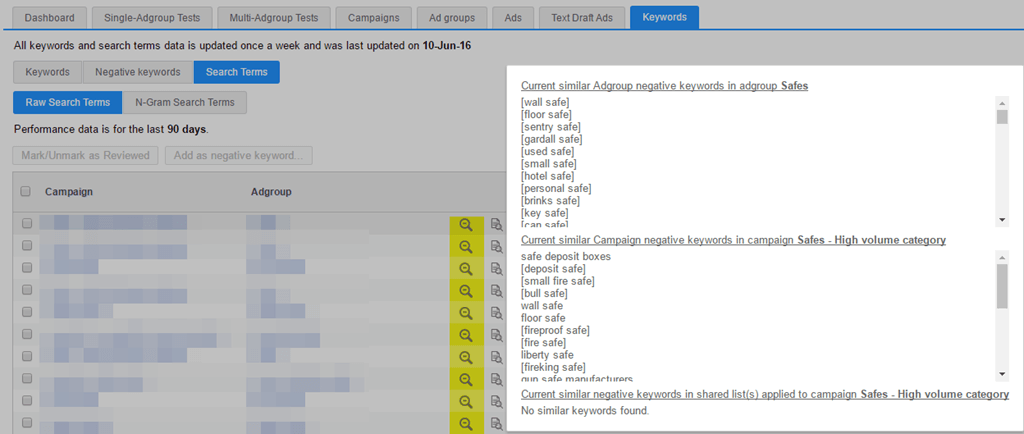Check the fourth search term row checkbox
This screenshot has height=434, width=1024.
[x=27, y=290]
